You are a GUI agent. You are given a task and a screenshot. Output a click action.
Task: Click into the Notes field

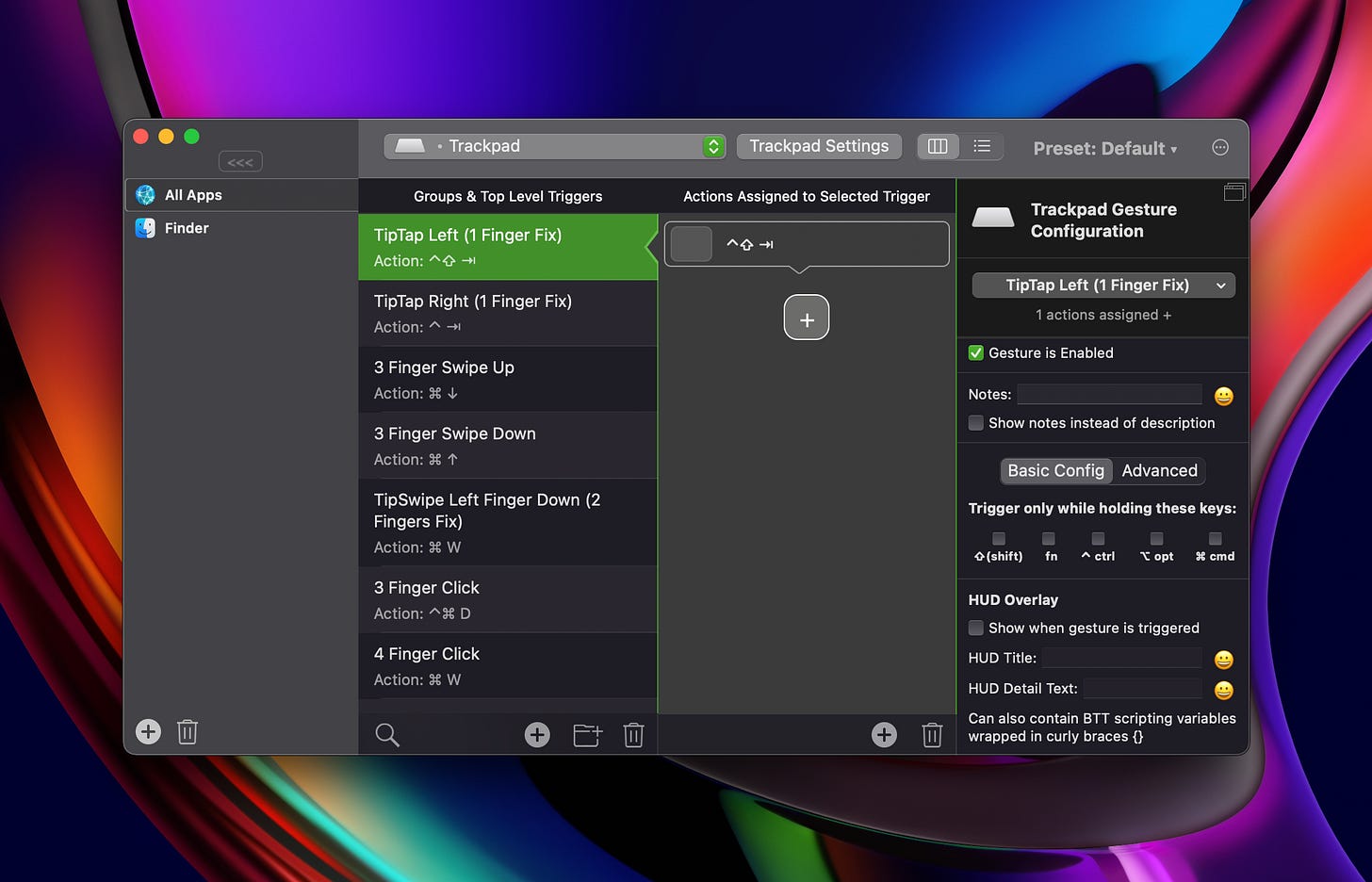(1109, 394)
